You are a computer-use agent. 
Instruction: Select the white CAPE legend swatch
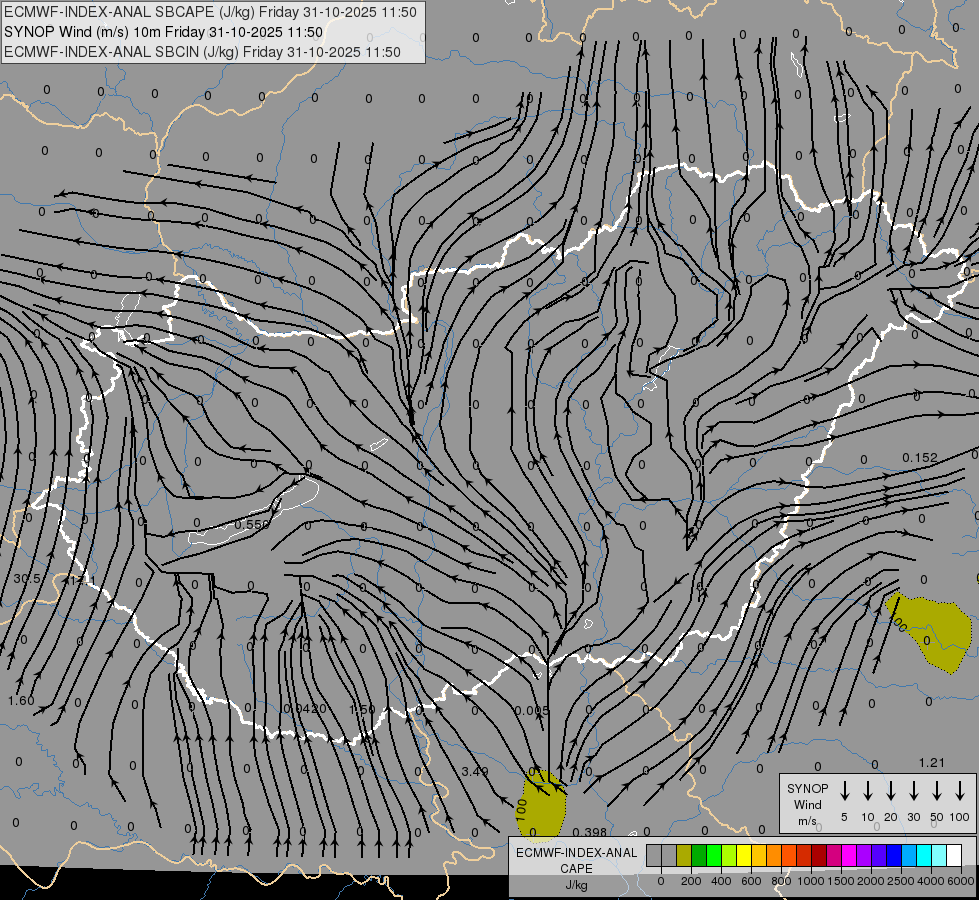pos(953,855)
